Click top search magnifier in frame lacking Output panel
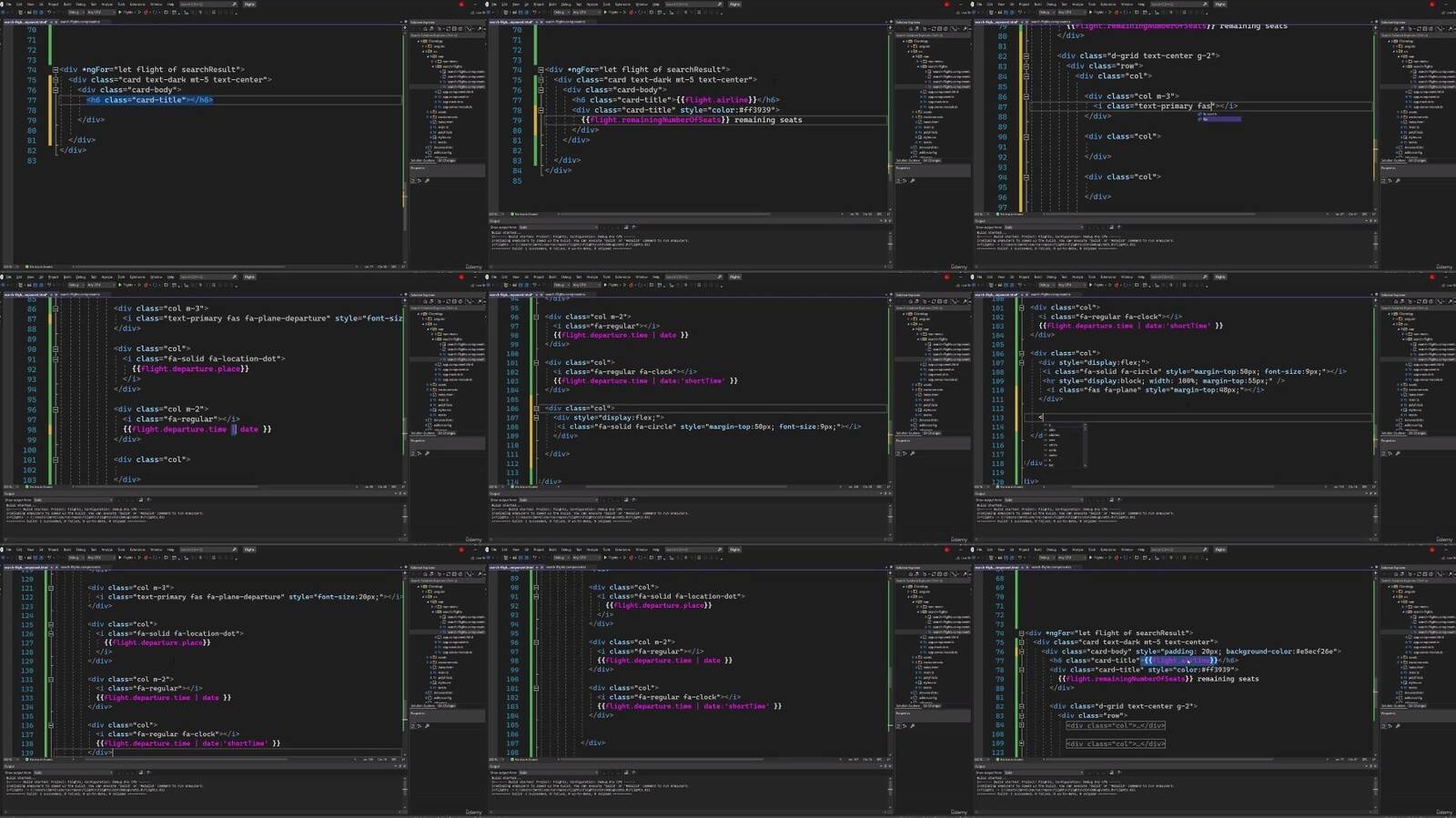The height and width of the screenshot is (818, 1456). (235, 4)
